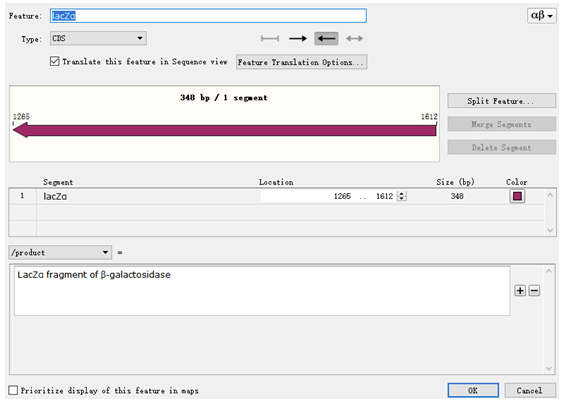Click the segment end location 1612
Image resolution: width=562 pixels, height=400 pixels.
pos(385,196)
